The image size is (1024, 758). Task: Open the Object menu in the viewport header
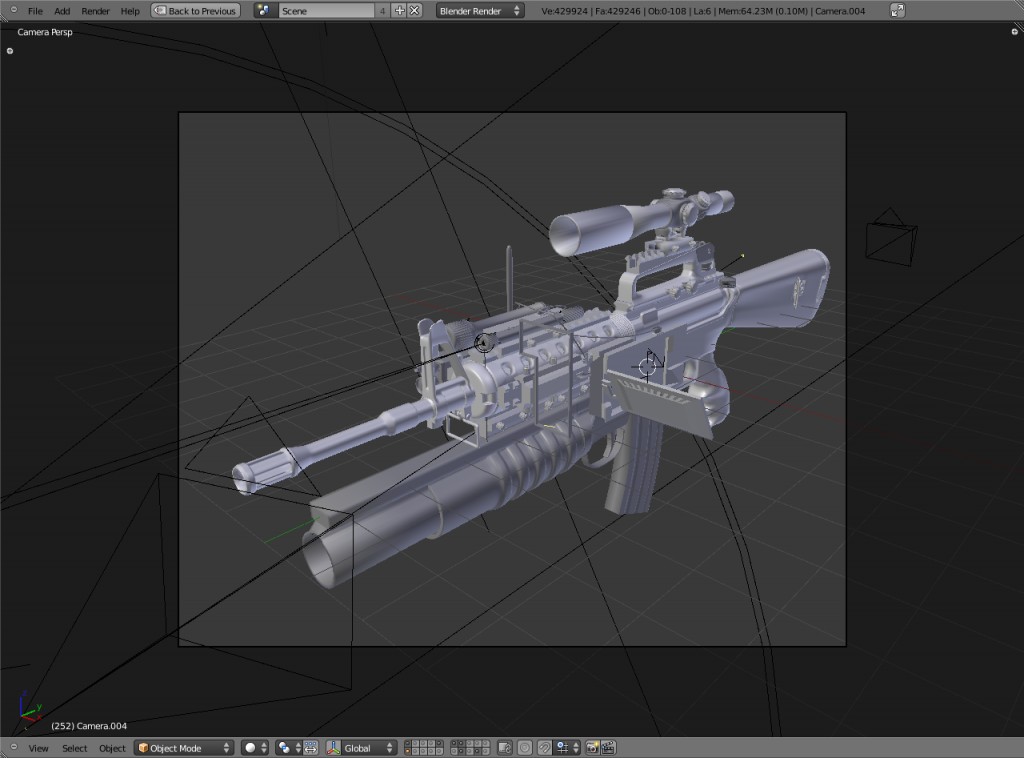[112, 747]
